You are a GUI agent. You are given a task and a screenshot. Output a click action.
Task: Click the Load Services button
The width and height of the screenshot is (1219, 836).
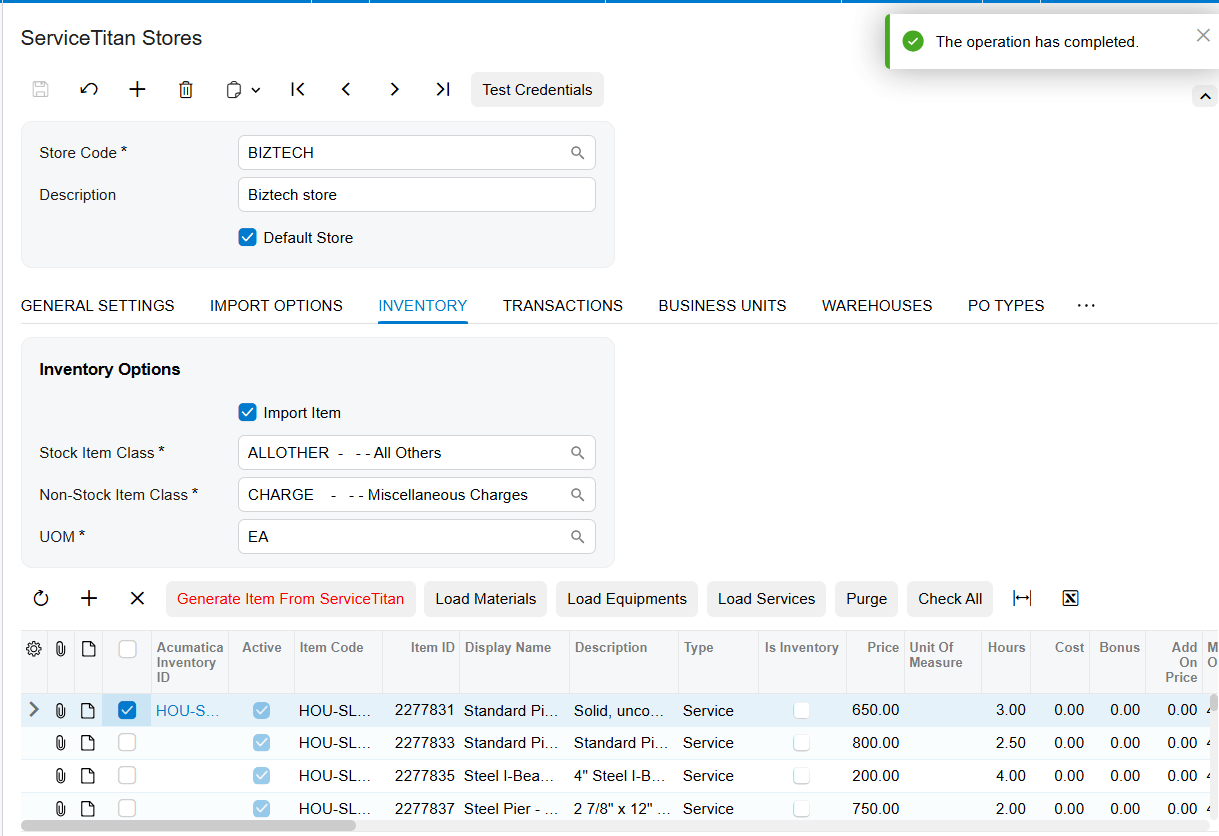coord(767,599)
